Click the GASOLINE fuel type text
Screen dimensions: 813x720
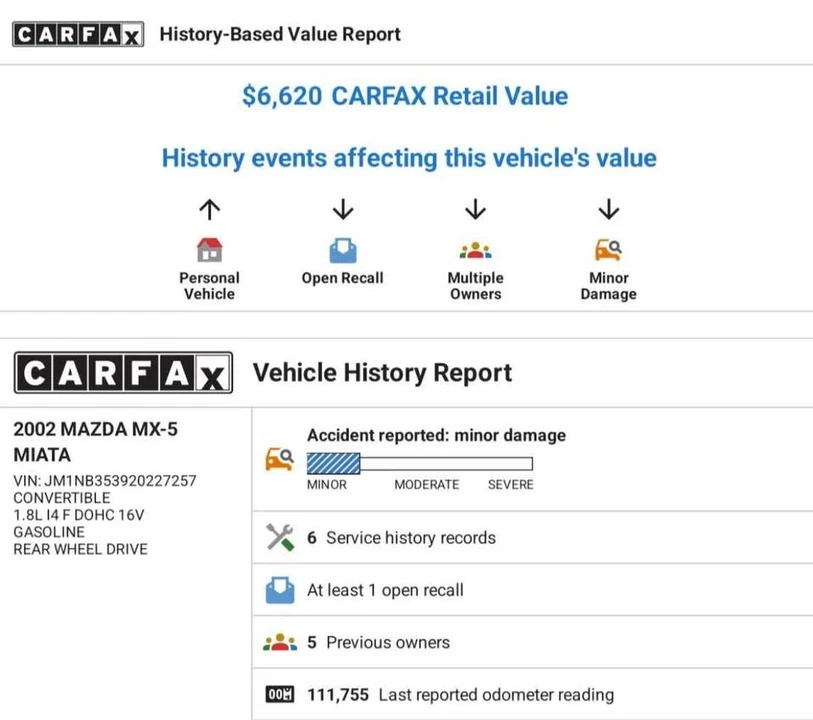(x=49, y=532)
